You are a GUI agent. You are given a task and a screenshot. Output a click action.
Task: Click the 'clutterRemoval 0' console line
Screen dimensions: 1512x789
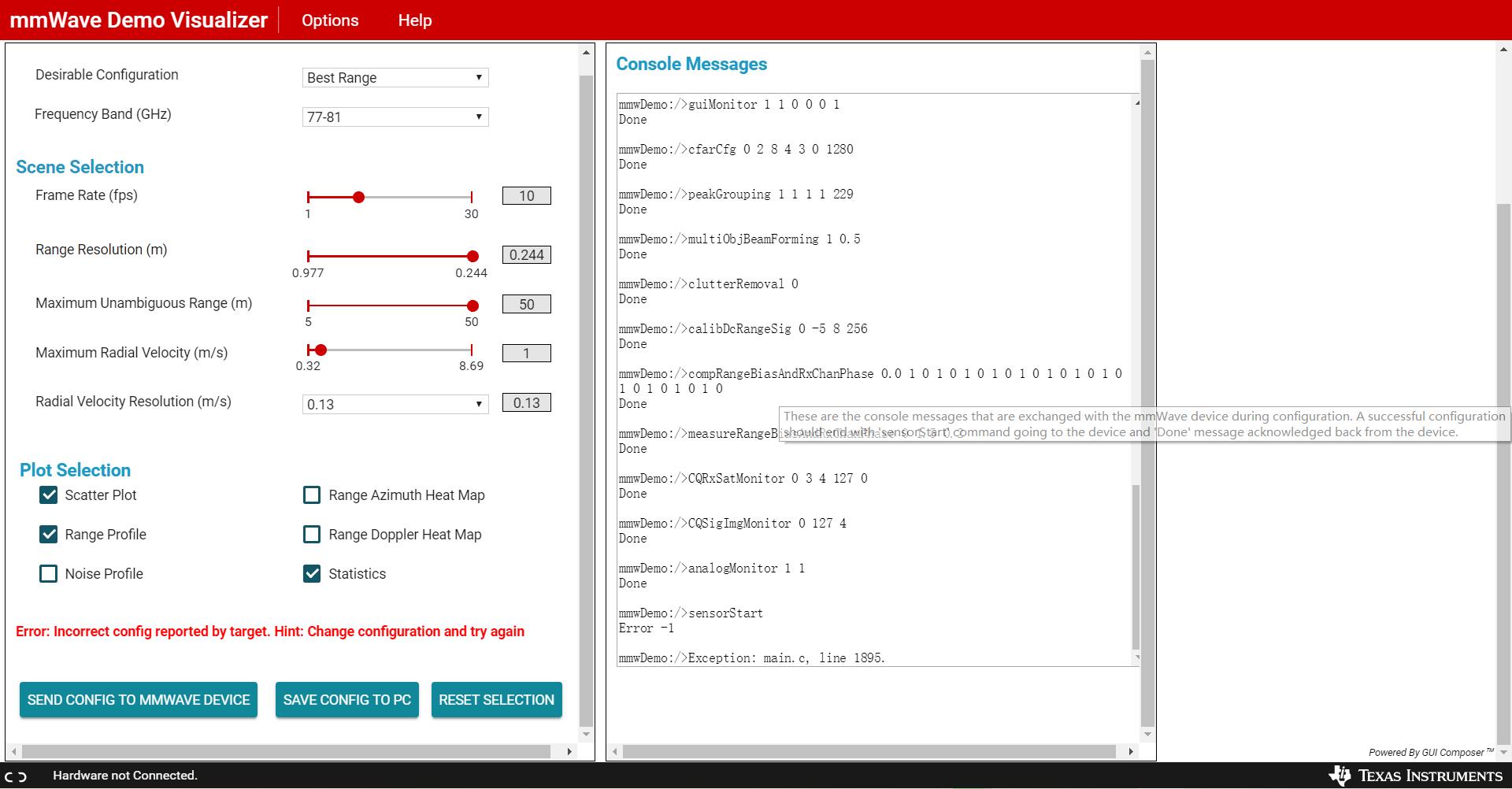pyautogui.click(x=708, y=284)
